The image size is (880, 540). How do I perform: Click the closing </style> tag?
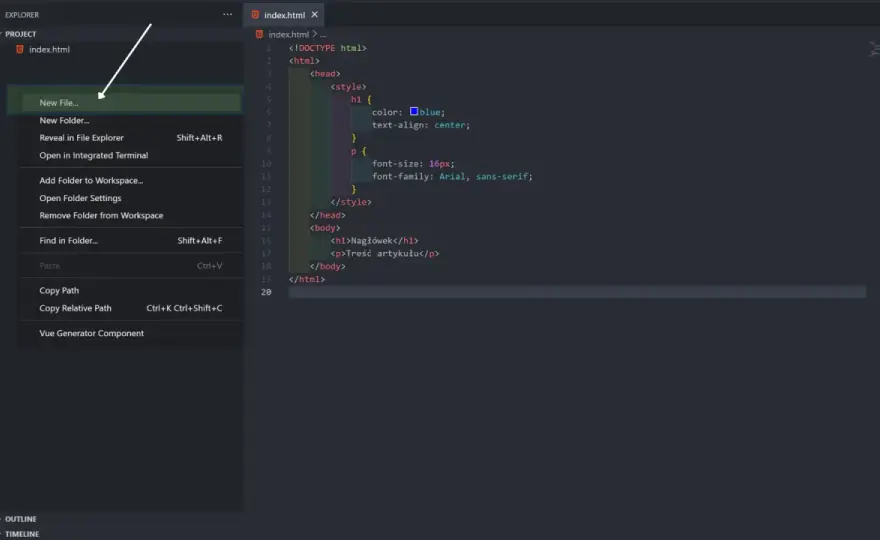click(x=351, y=202)
